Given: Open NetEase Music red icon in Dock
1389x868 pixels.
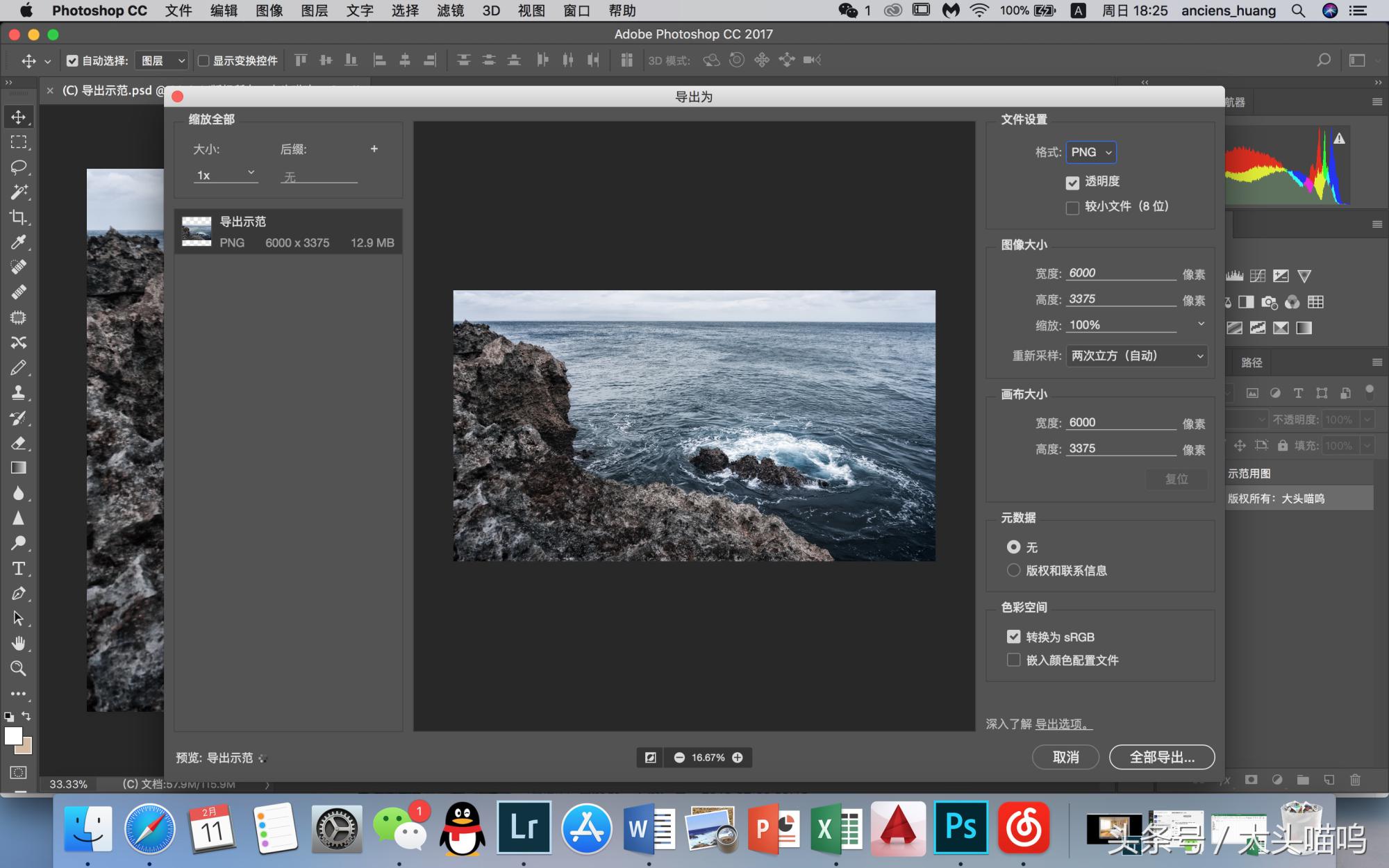Looking at the screenshot, I should pyautogui.click(x=1024, y=827).
